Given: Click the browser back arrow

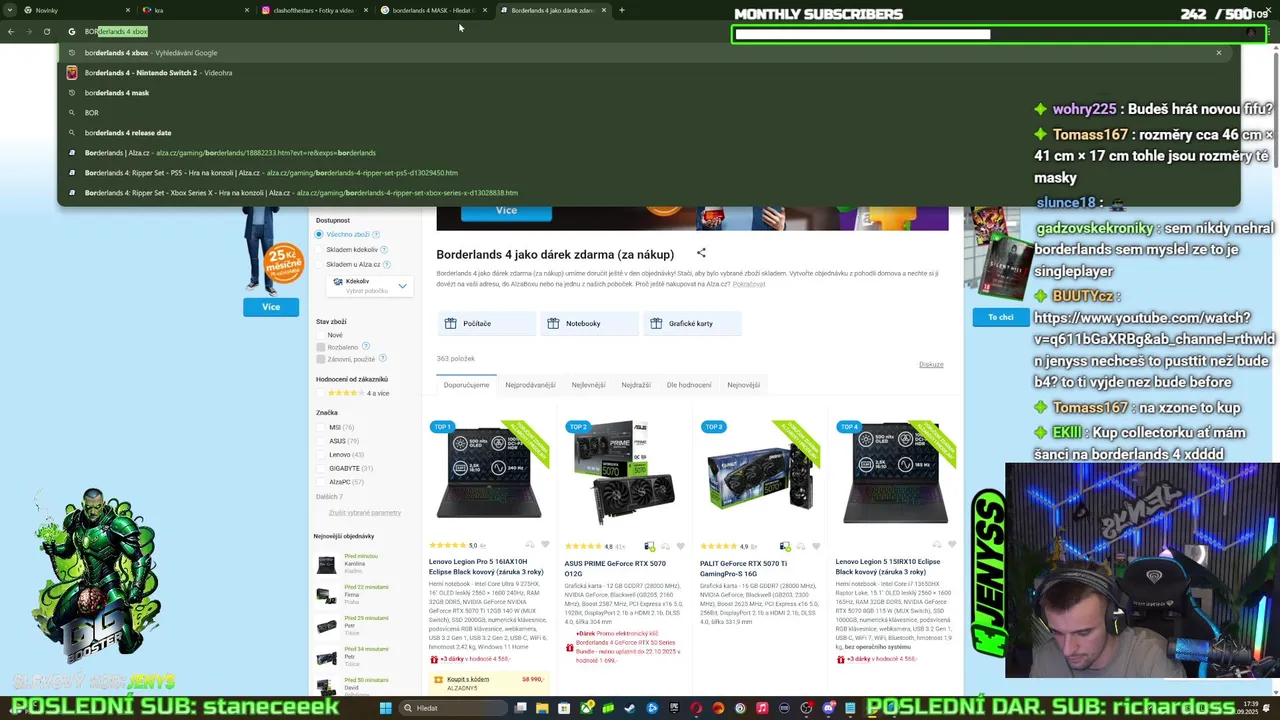Looking at the screenshot, I should tap(11, 31).
